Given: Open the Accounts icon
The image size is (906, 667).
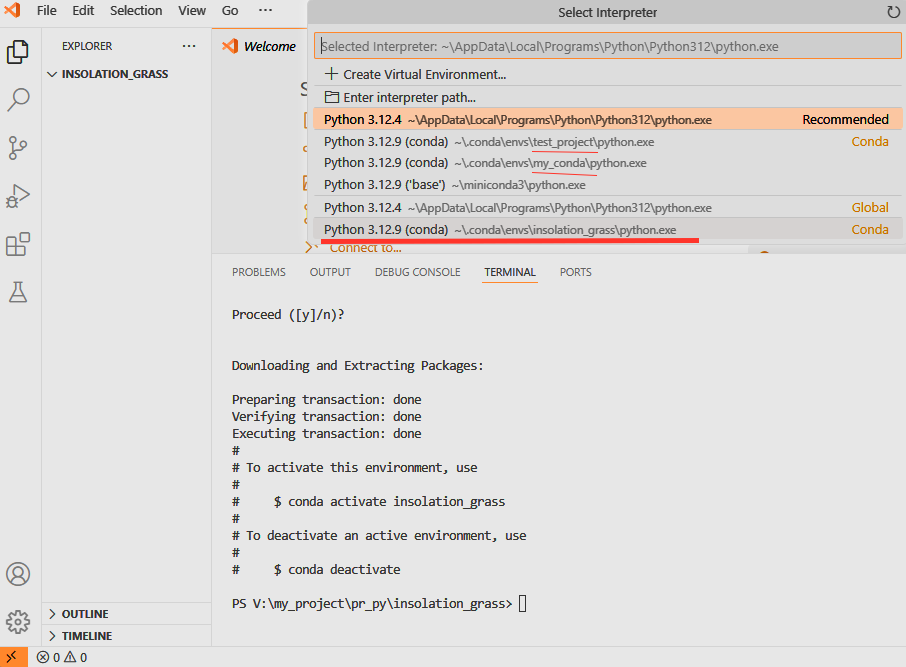Looking at the screenshot, I should 18,575.
